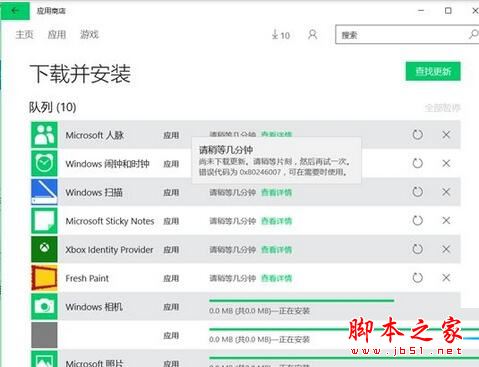The image size is (479, 367).
Task: Select the Microsoft 照片 app name
Action: (94, 363)
